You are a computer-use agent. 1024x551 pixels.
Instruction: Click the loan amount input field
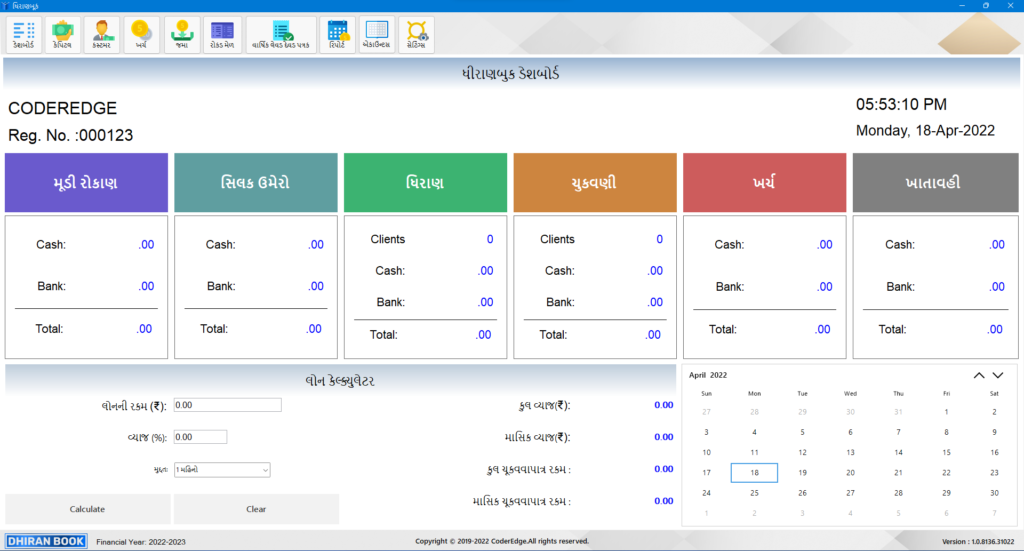pos(227,405)
